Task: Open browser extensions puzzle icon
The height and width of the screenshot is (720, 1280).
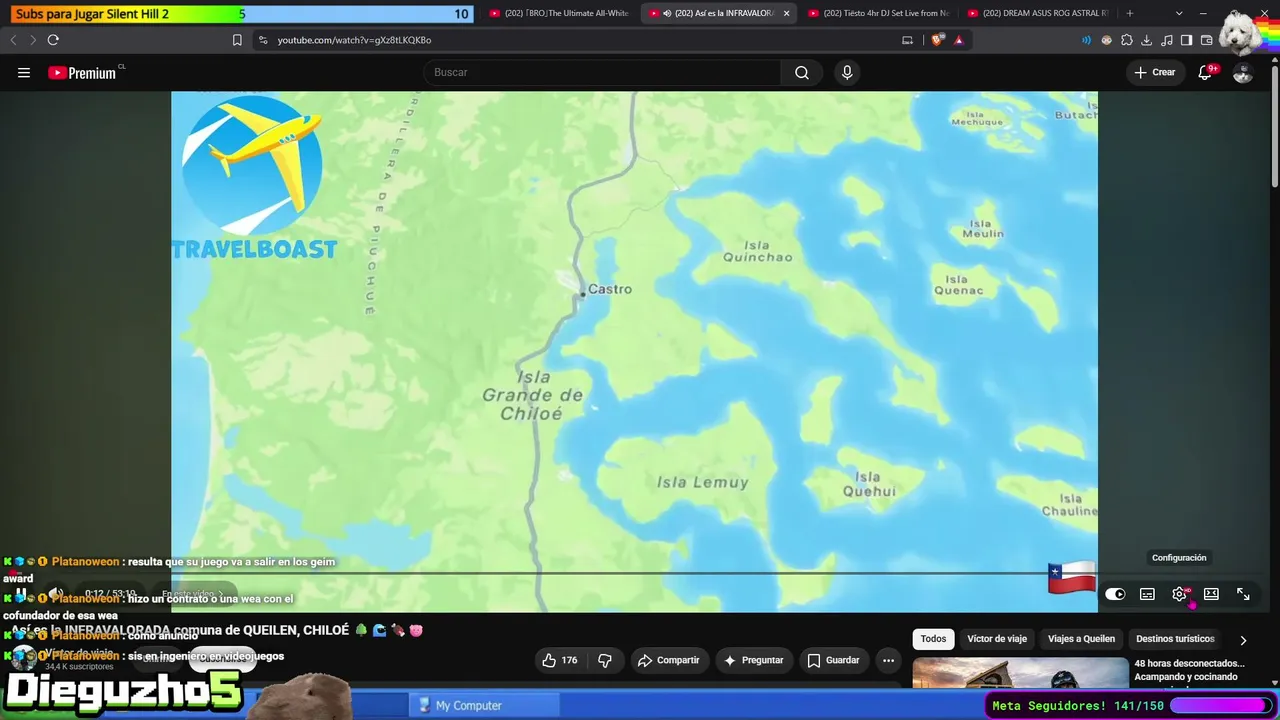Action: click(x=1127, y=40)
